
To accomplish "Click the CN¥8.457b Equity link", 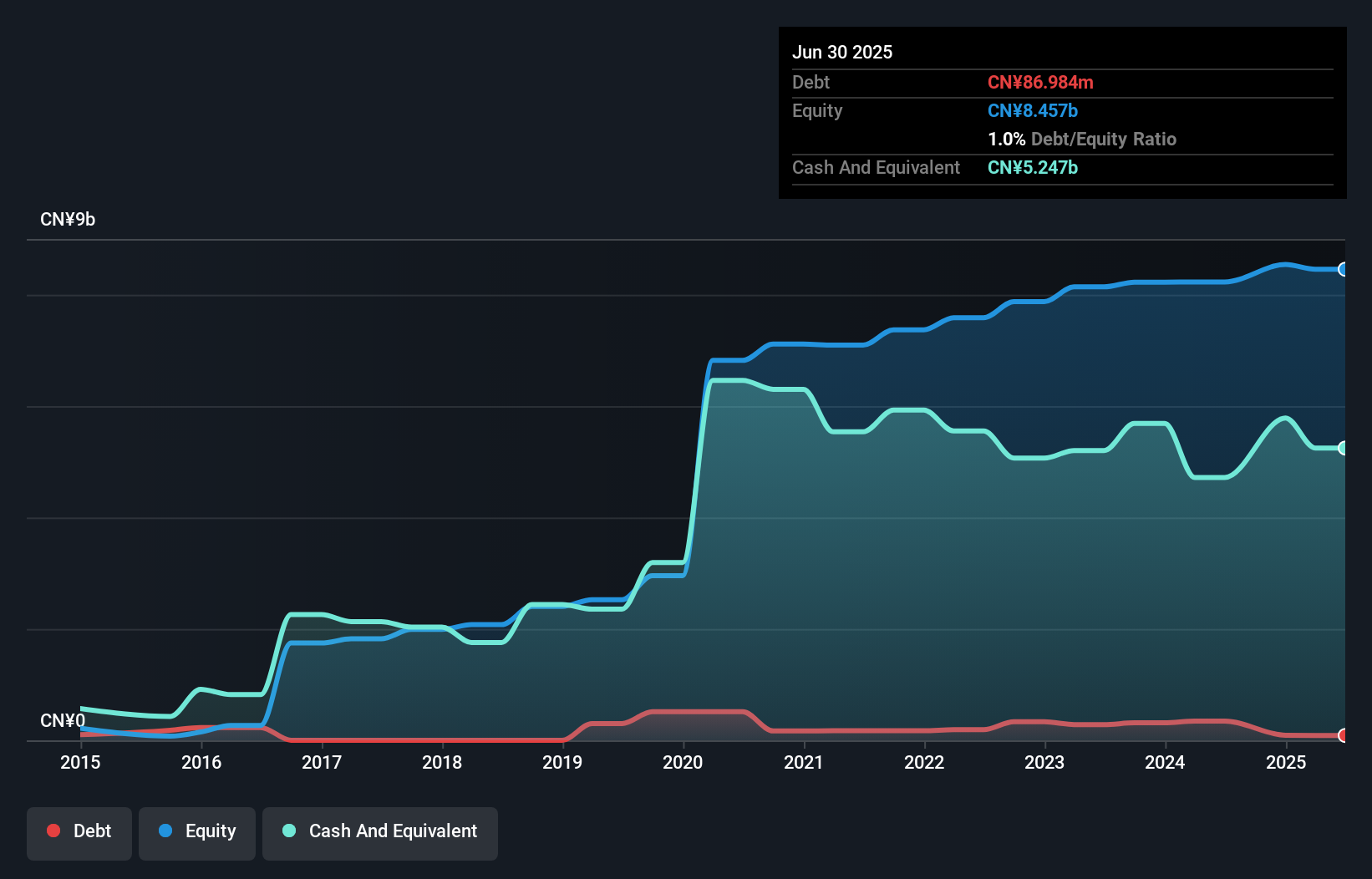I will pos(1033,110).
